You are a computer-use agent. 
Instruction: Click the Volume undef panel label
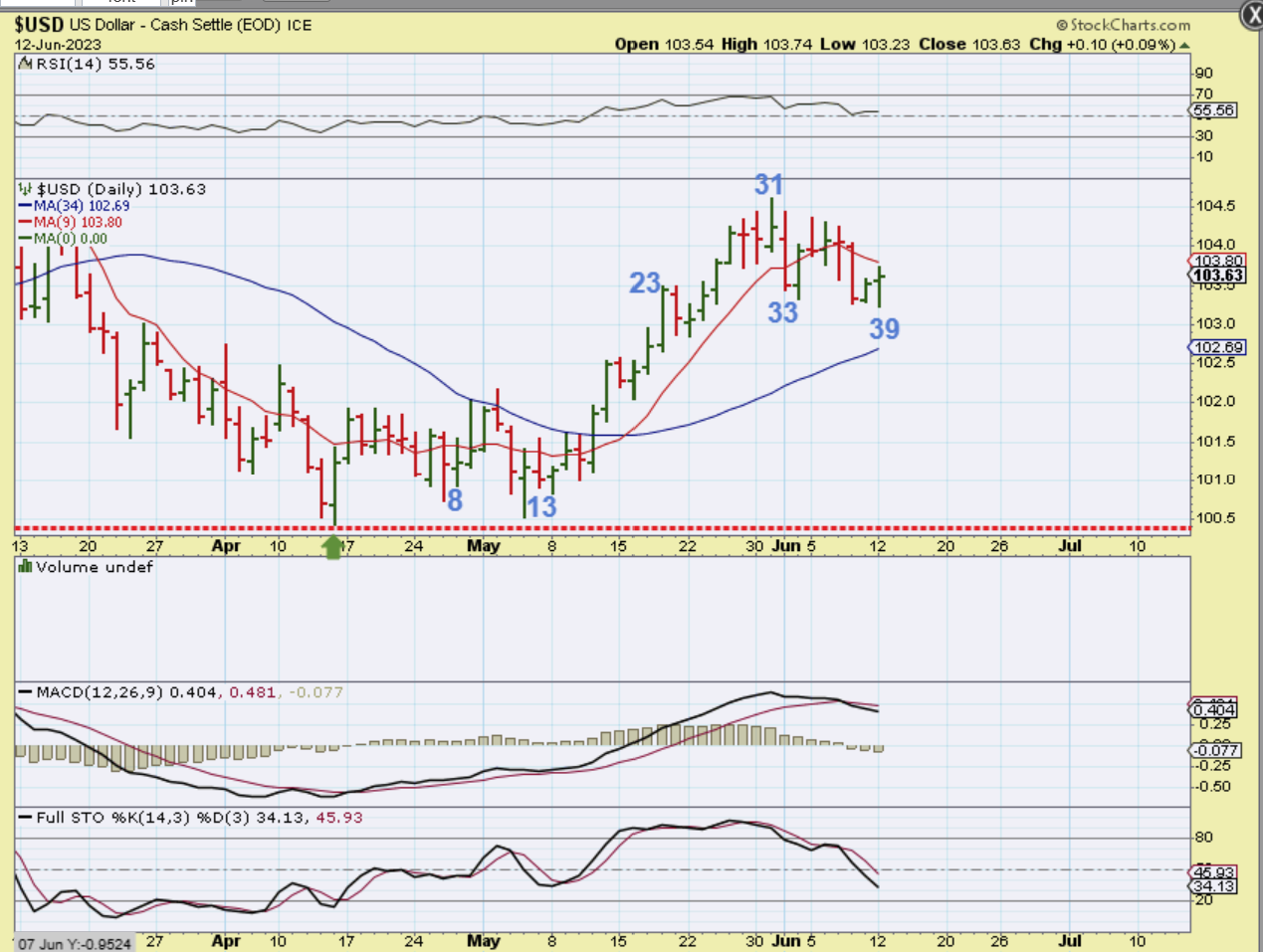(95, 567)
